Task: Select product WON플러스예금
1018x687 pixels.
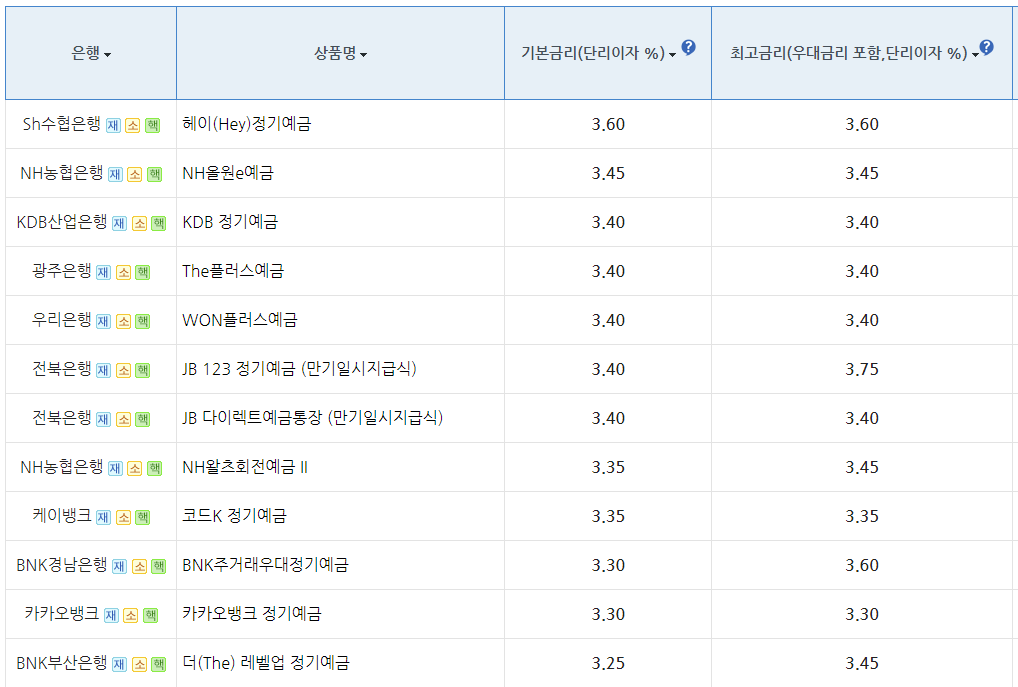Action: tap(240, 319)
